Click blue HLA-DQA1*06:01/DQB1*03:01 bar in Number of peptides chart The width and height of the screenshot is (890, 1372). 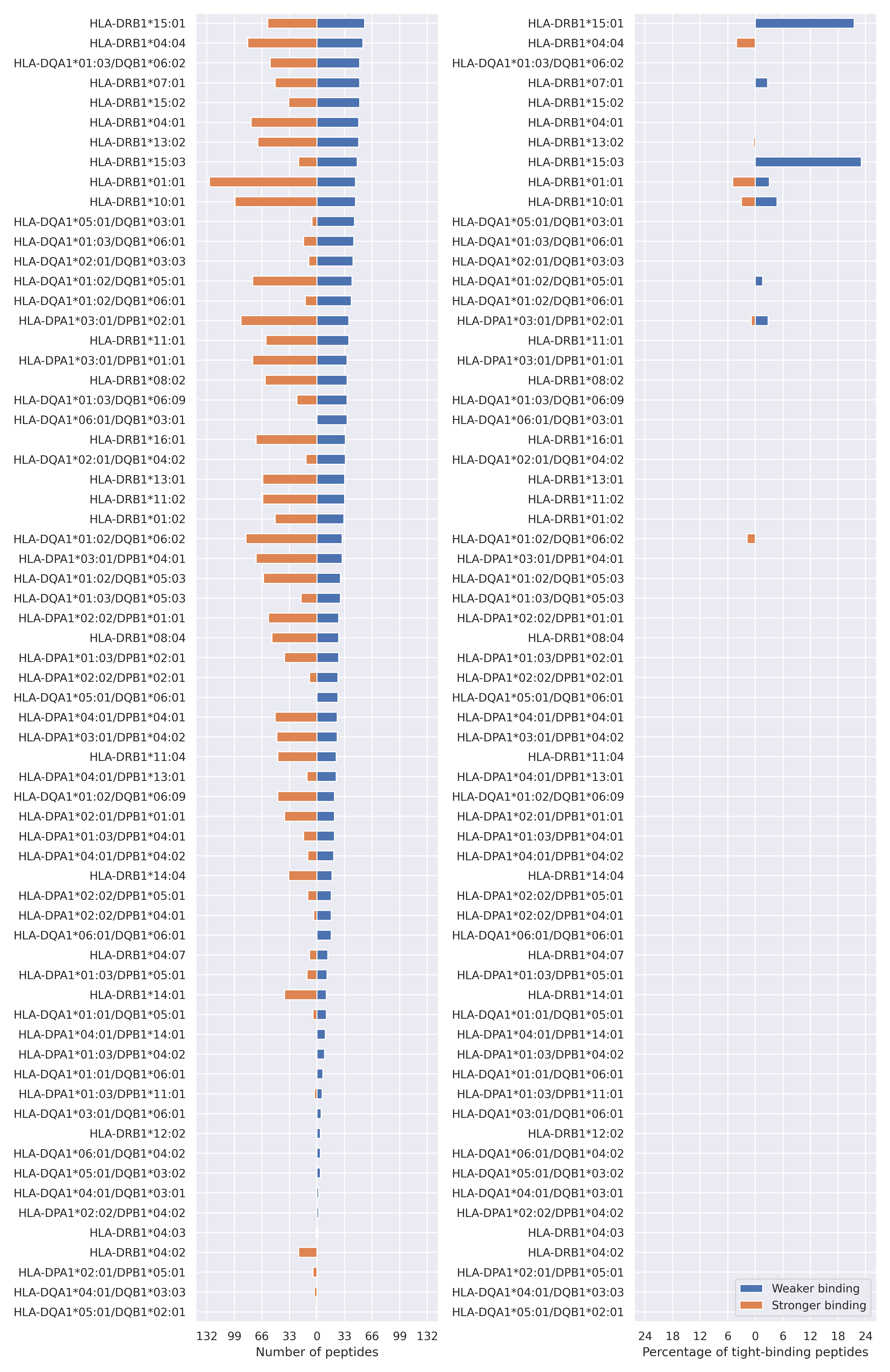pos(332,420)
